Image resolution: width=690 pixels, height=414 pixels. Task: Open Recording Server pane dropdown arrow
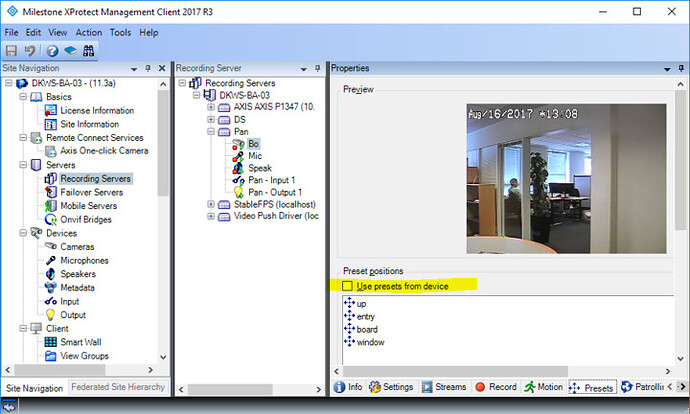[304, 69]
